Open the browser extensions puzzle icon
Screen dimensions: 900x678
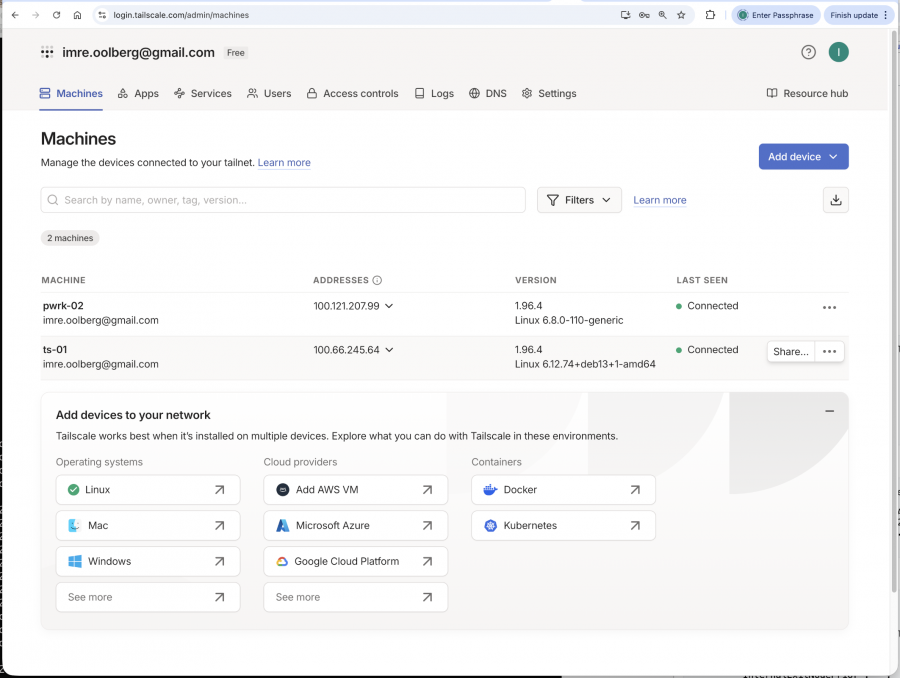tap(710, 15)
